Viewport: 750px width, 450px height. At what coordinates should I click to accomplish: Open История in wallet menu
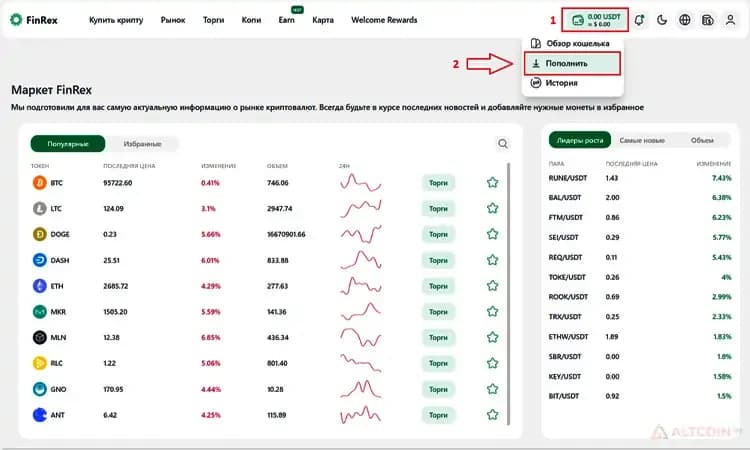point(555,83)
